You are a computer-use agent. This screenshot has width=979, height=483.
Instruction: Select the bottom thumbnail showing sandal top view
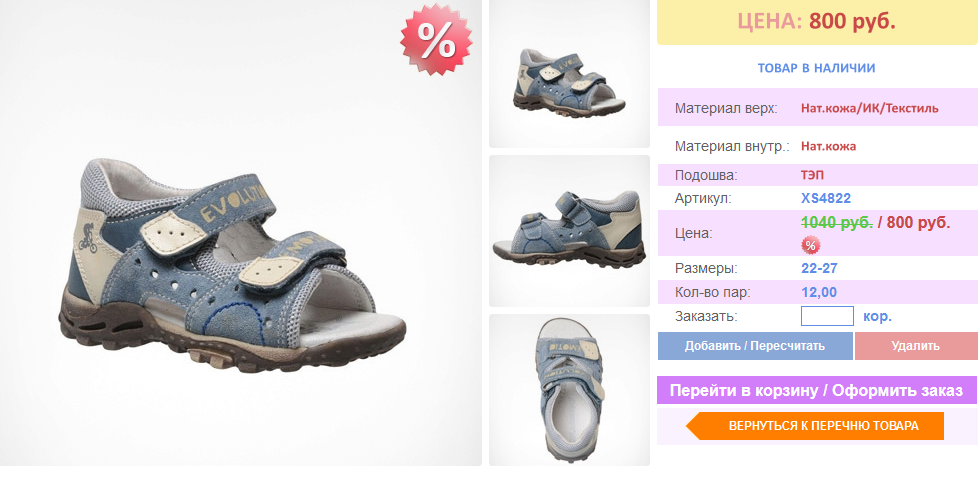click(x=569, y=390)
